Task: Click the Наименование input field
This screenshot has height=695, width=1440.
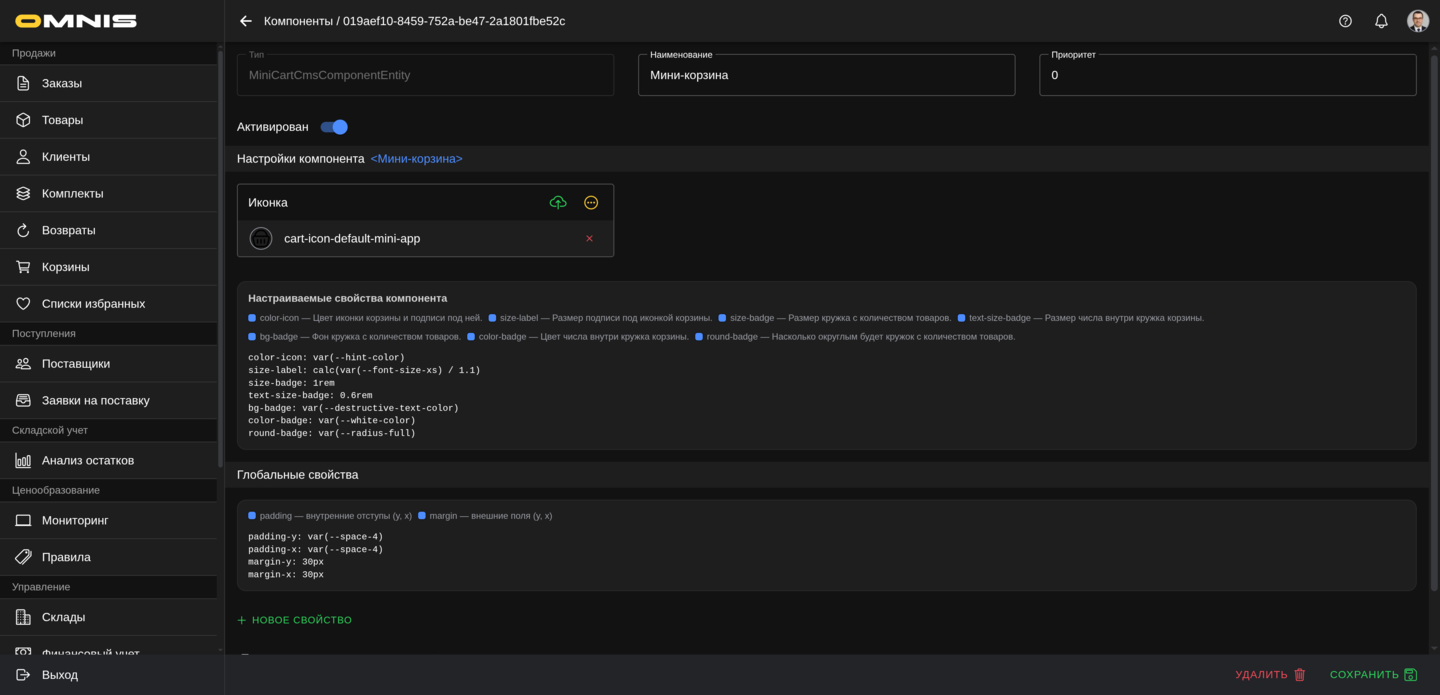Action: 826,75
